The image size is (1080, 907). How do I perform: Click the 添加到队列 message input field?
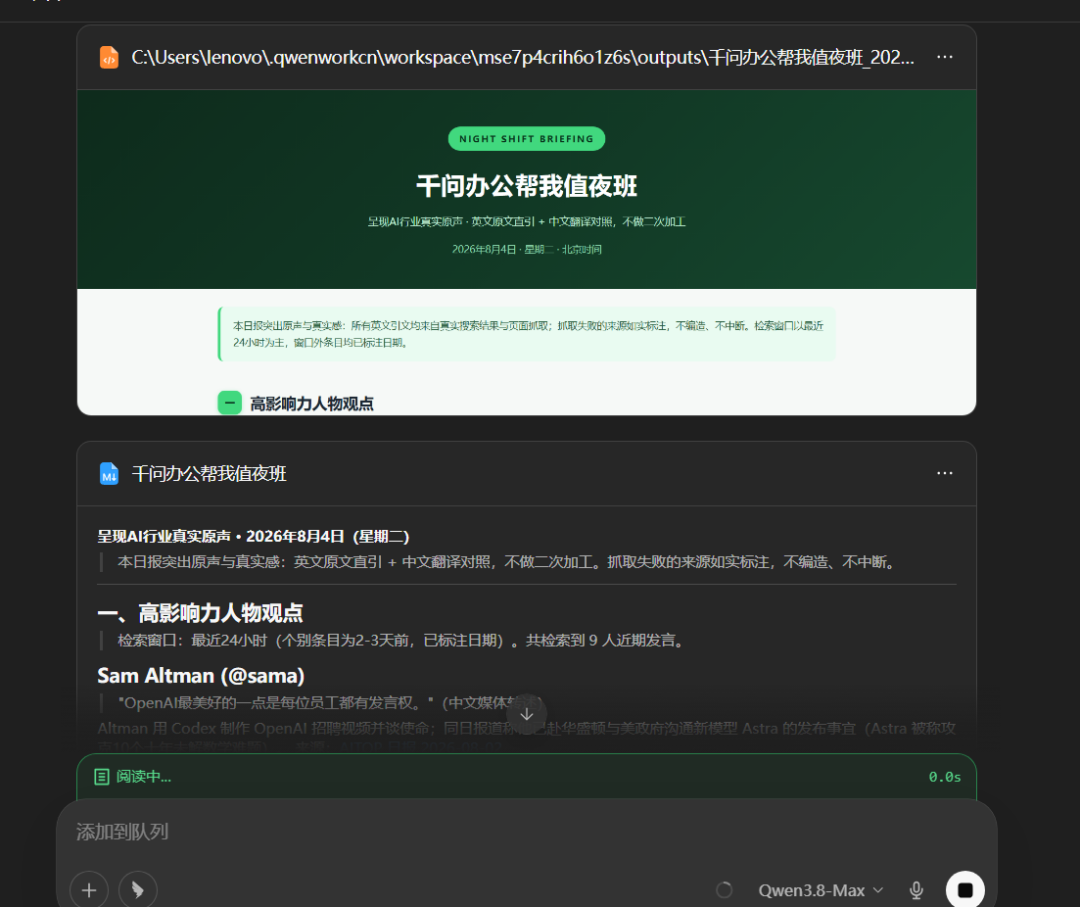click(x=526, y=832)
